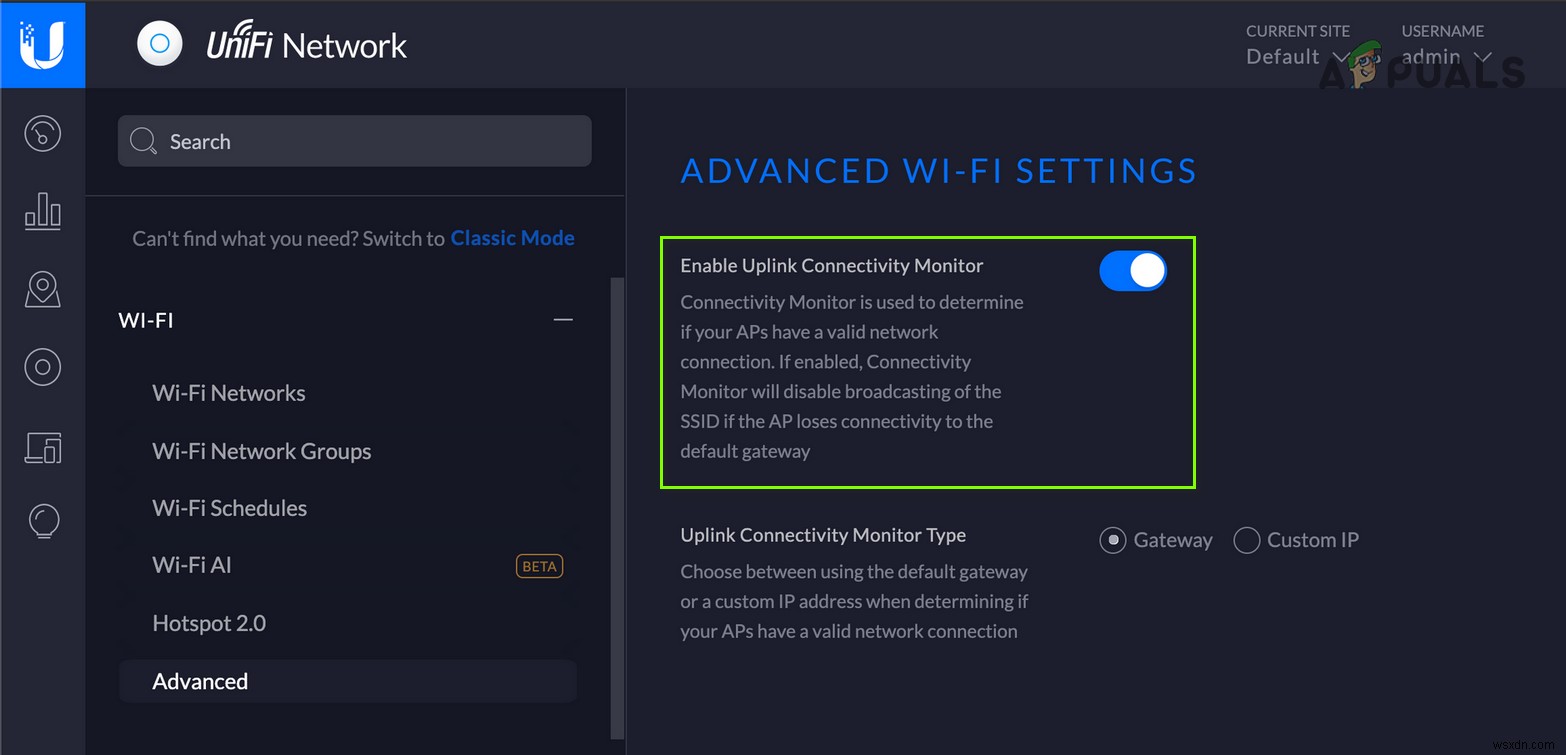
Task: Open Clients using the devices icon
Action: coord(43,448)
